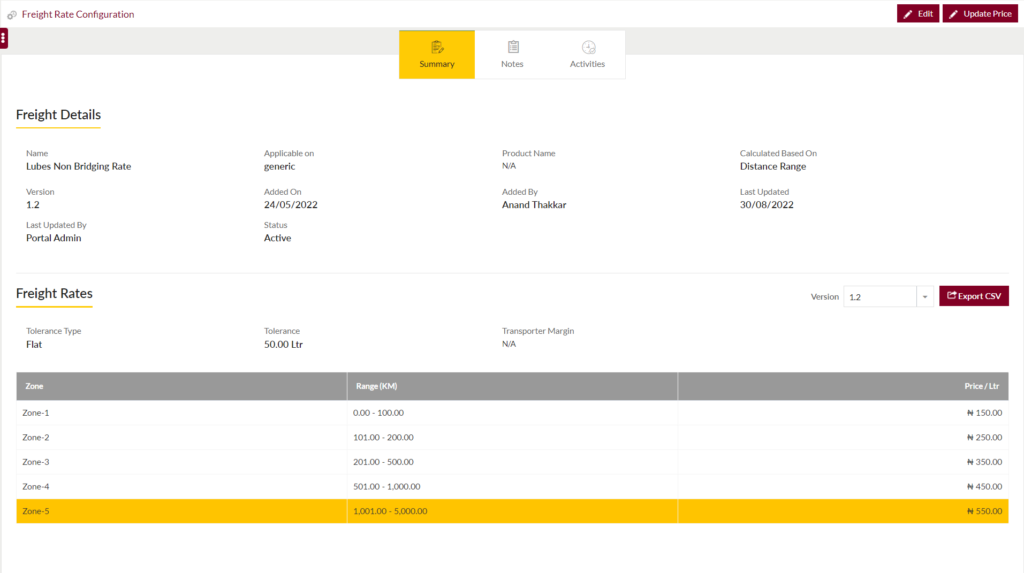This screenshot has width=1024, height=573.
Task: Click the Summary tab icon
Action: coord(437,47)
